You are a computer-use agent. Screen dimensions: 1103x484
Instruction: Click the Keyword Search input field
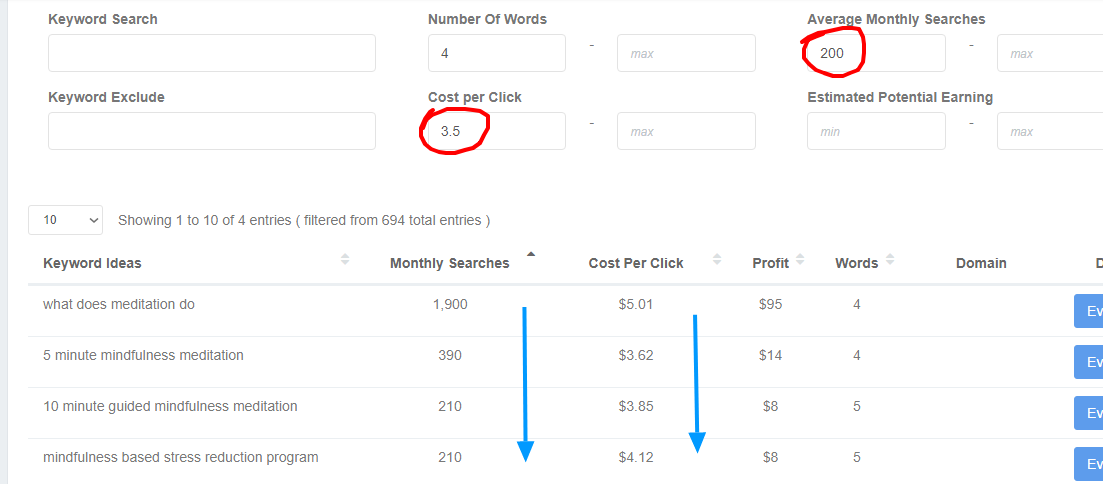click(x=212, y=53)
